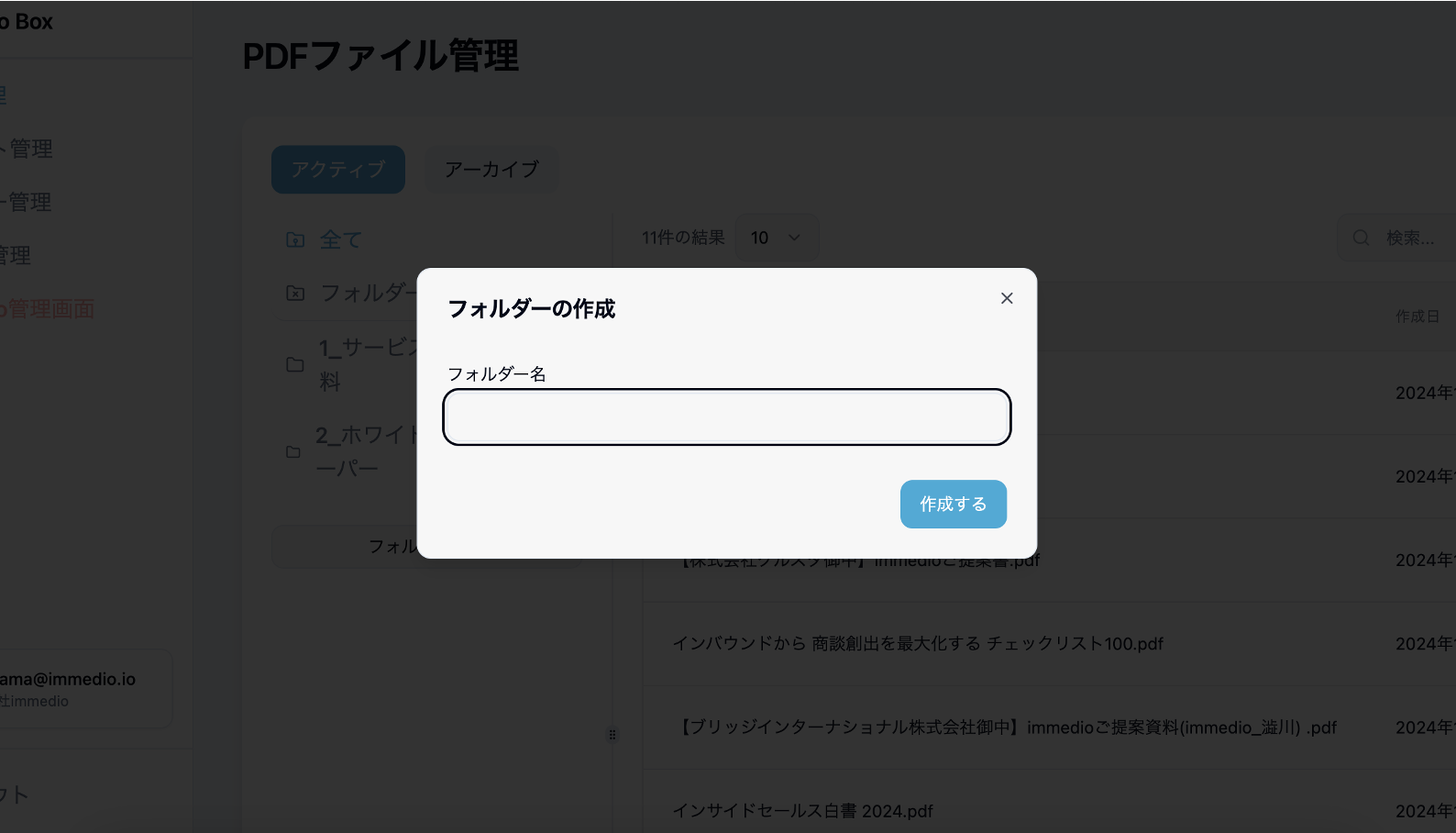
Task: Click the uncategorized folder icon below 全て
Action: [295, 293]
